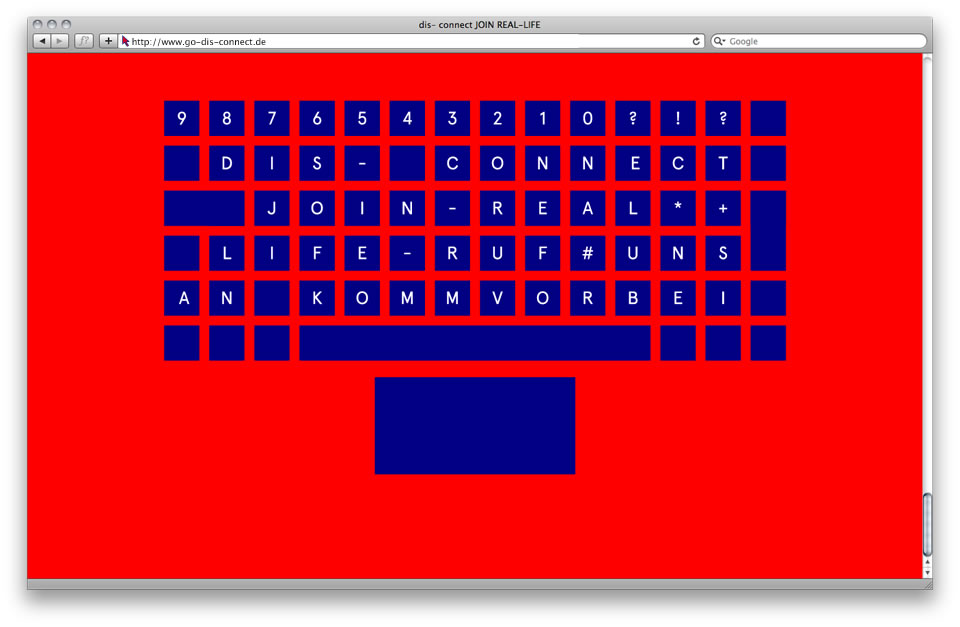
Task: Select the J key of JOIN
Action: 272,208
